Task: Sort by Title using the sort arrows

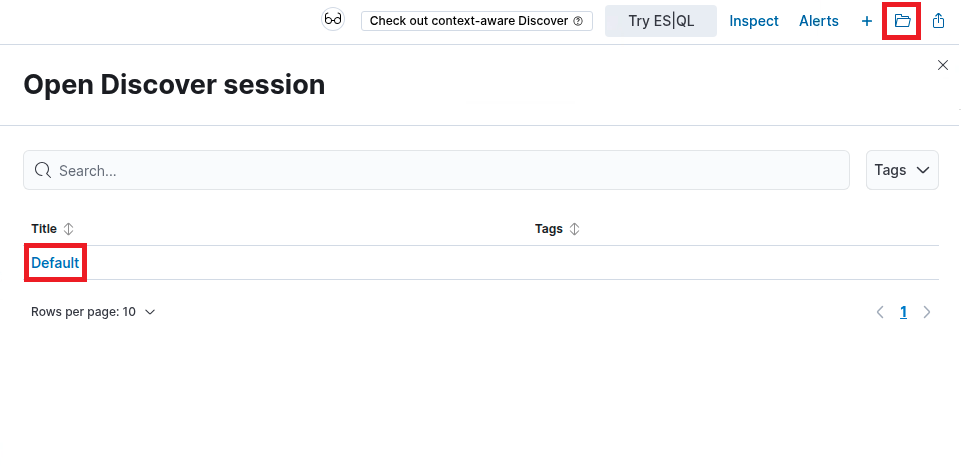Action: point(68,229)
